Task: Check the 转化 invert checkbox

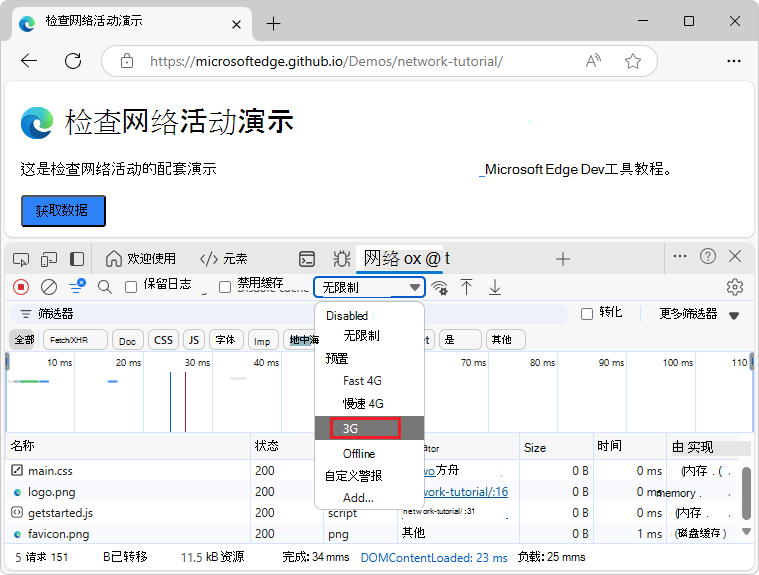Action: pos(587,314)
